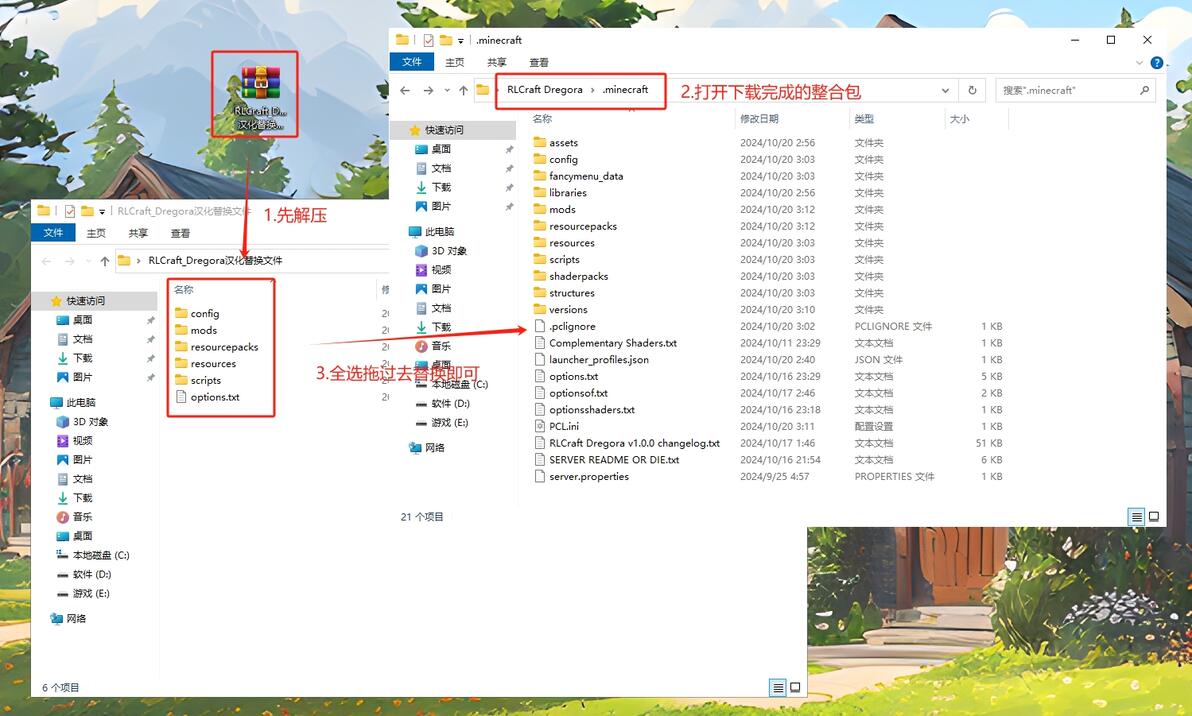1192x716 pixels.
Task: Open quick access toolbar dropdown in .minecraft
Action: click(x=461, y=41)
